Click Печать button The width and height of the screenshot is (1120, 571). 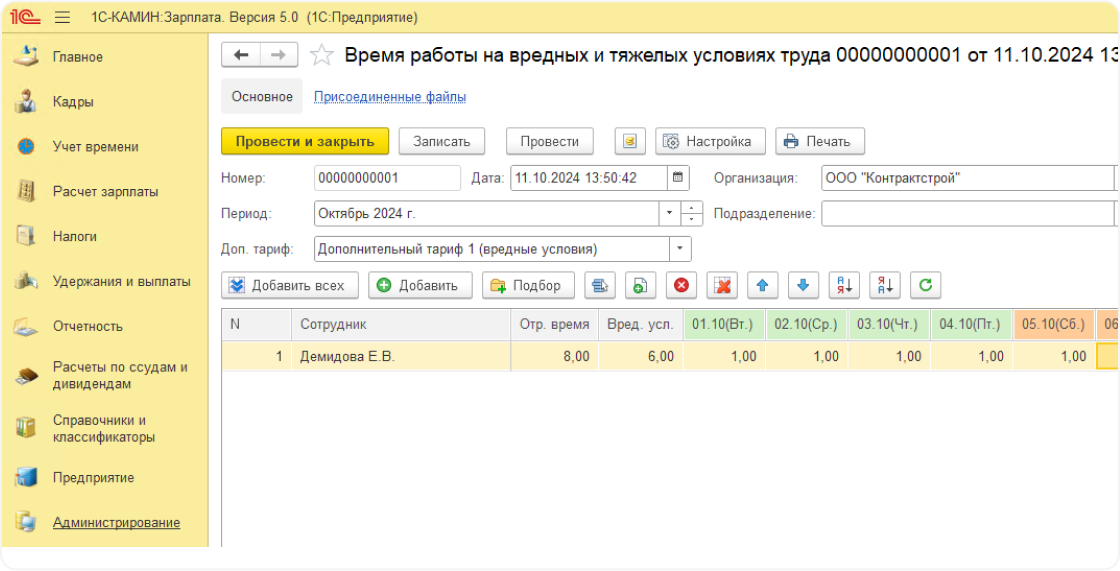[820, 141]
